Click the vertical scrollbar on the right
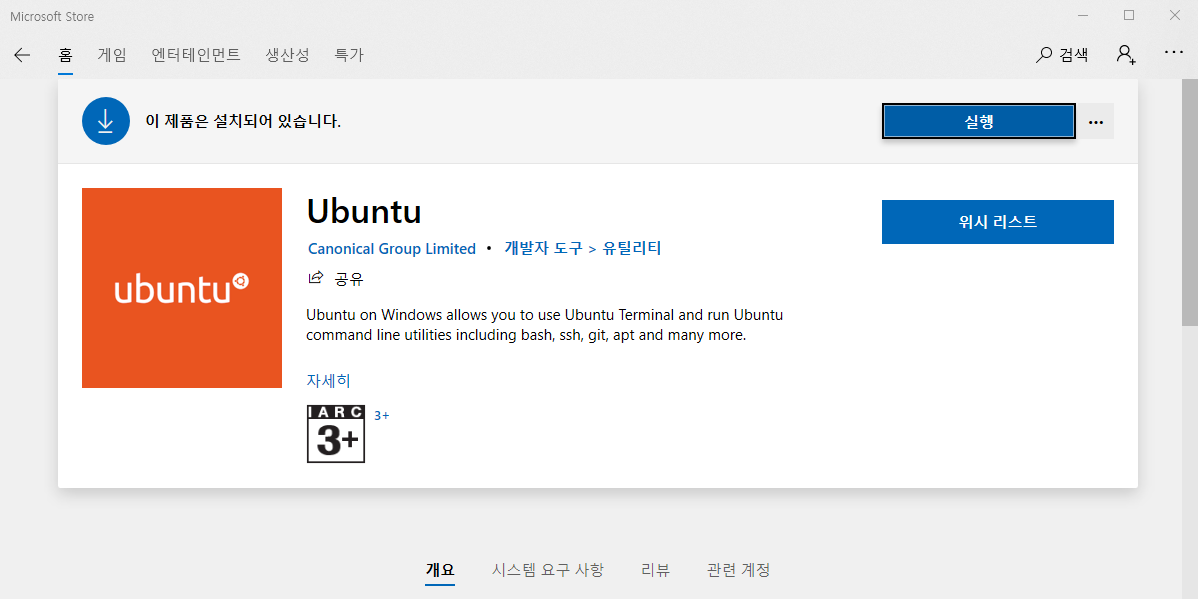The image size is (1198, 599). pos(1190,201)
